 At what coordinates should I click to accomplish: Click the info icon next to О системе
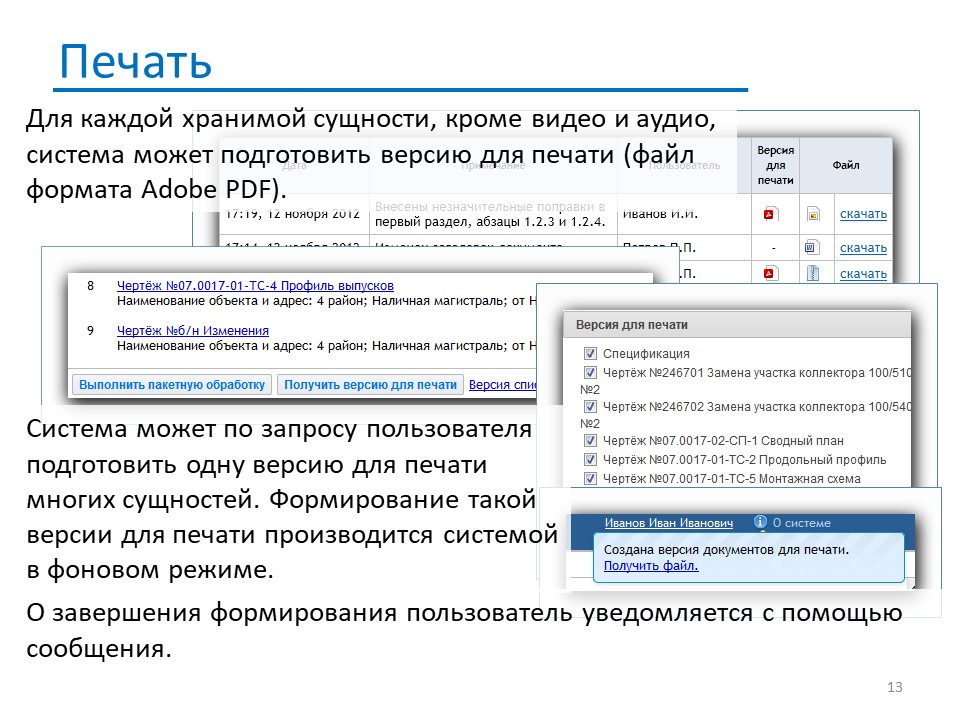[x=760, y=522]
